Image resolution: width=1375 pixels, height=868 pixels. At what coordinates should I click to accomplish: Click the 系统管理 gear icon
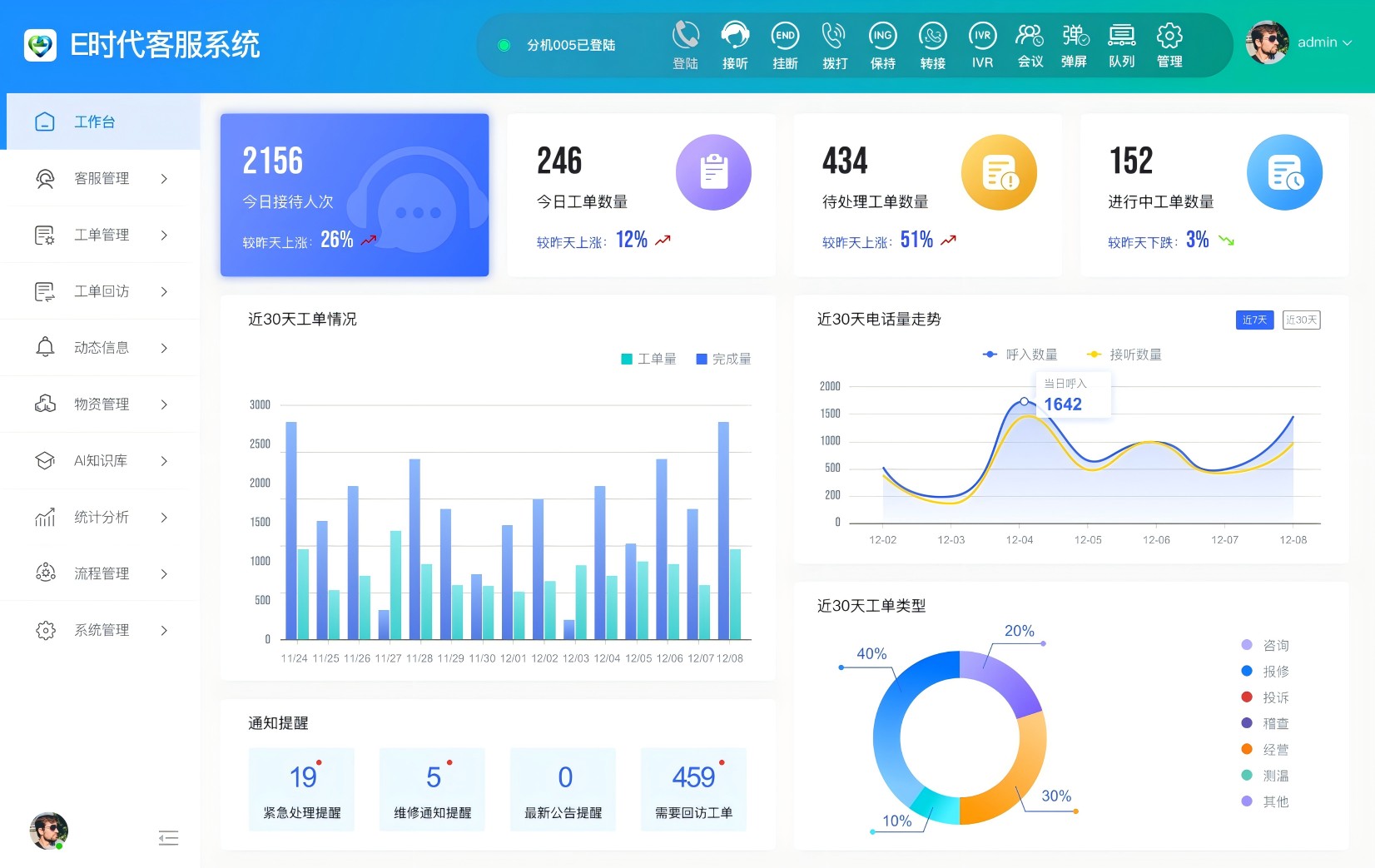coord(45,630)
